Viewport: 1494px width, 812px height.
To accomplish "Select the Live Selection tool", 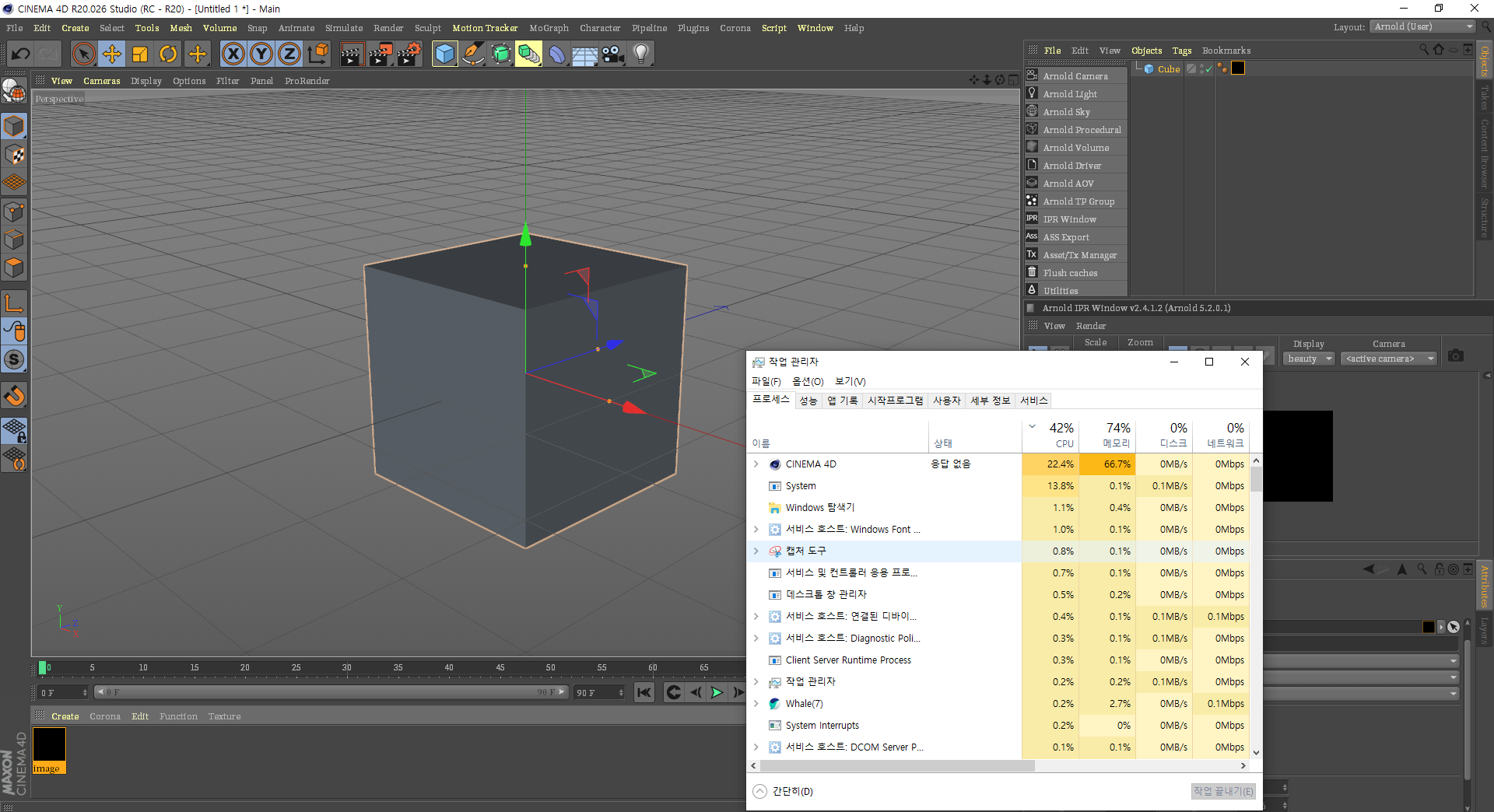I will (83, 54).
